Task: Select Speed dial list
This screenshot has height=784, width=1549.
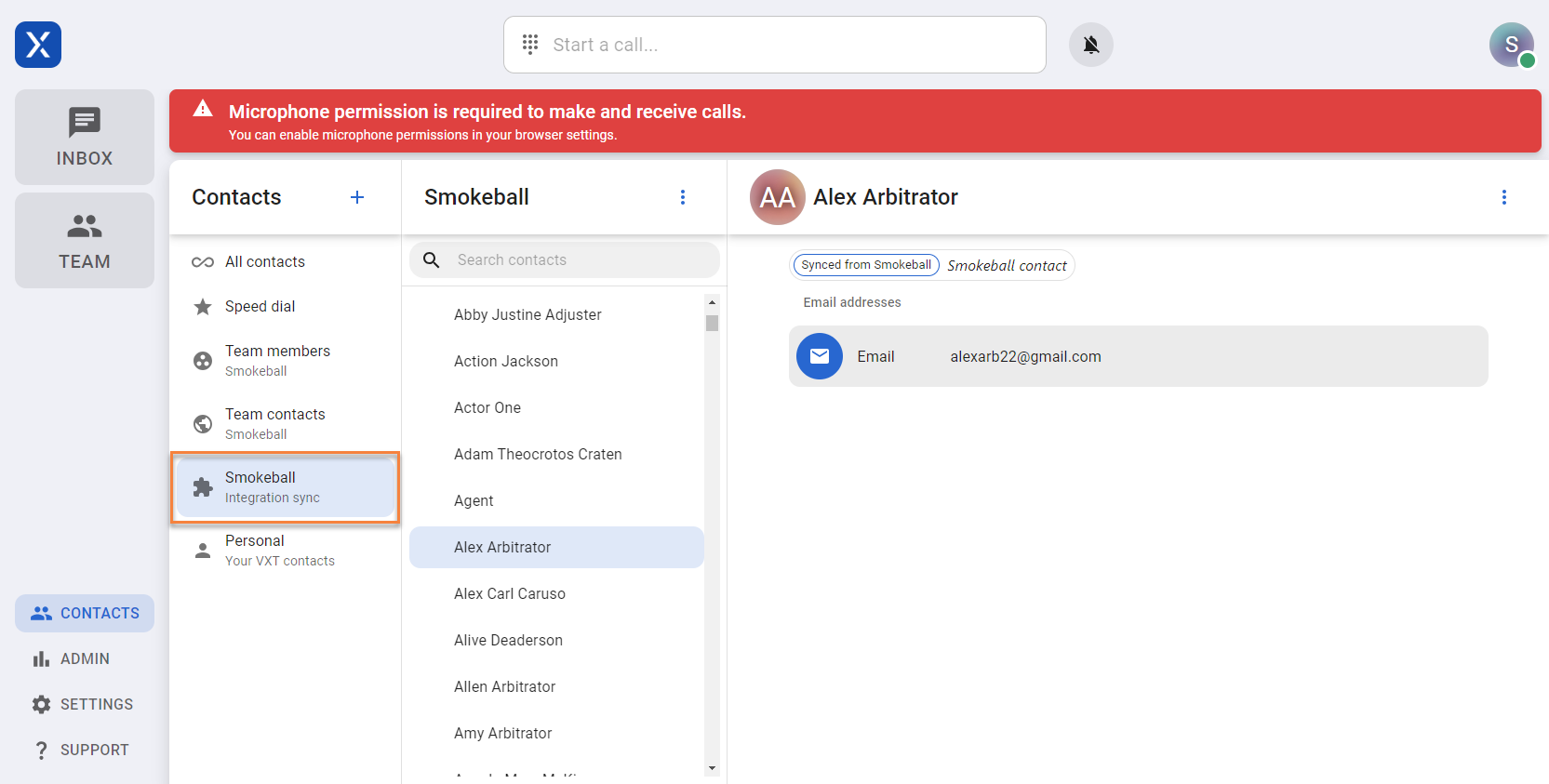Action: coord(285,306)
